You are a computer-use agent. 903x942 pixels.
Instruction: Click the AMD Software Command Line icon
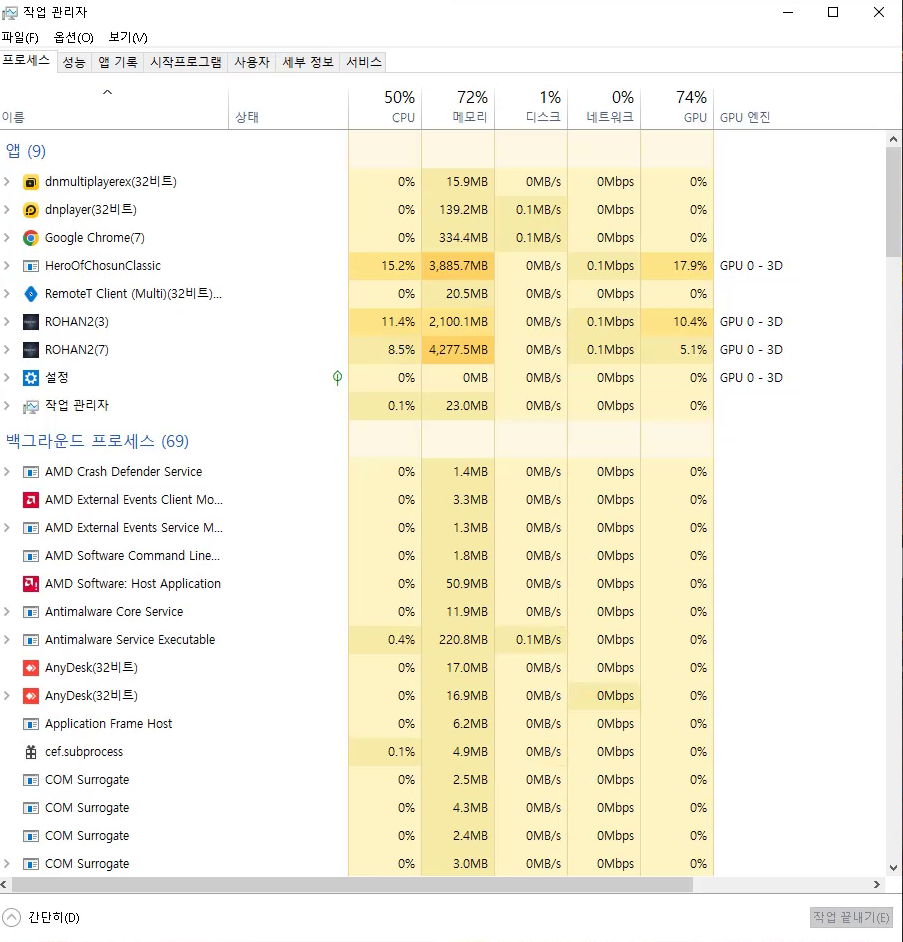point(31,556)
